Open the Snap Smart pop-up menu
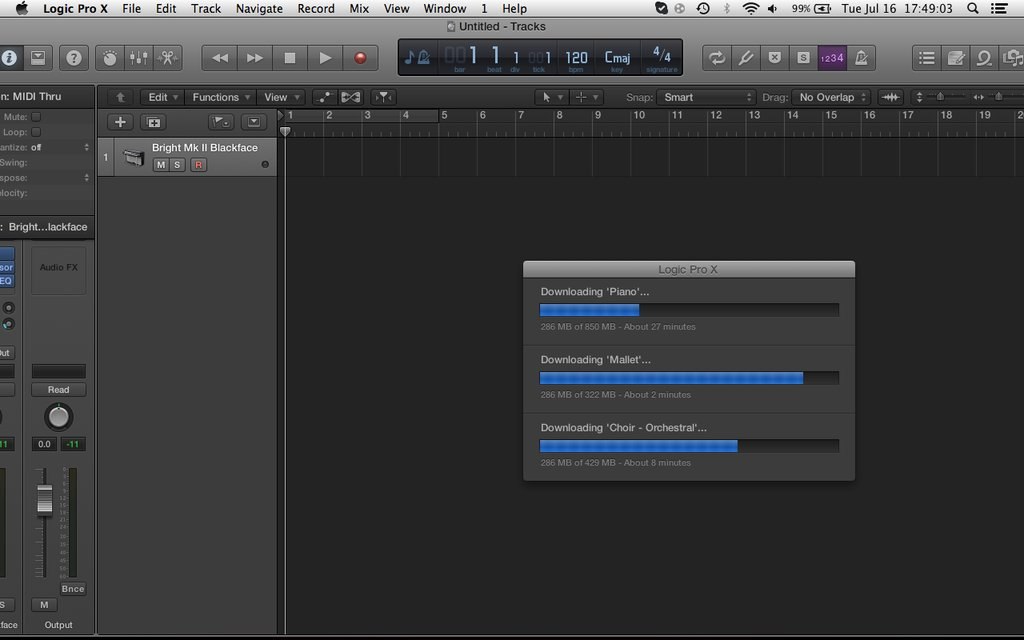Viewport: 1024px width, 640px height. (706, 97)
